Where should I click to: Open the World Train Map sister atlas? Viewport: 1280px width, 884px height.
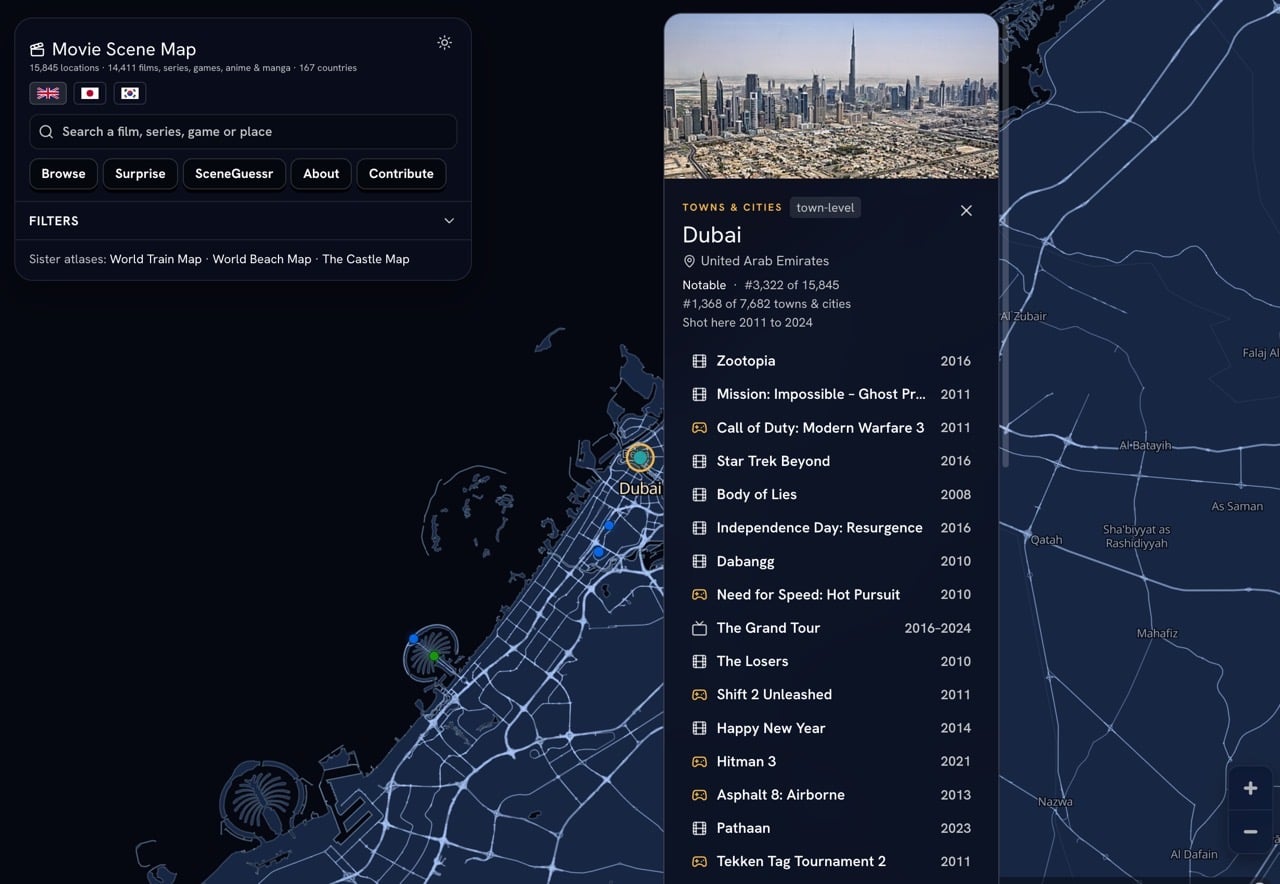tap(156, 259)
